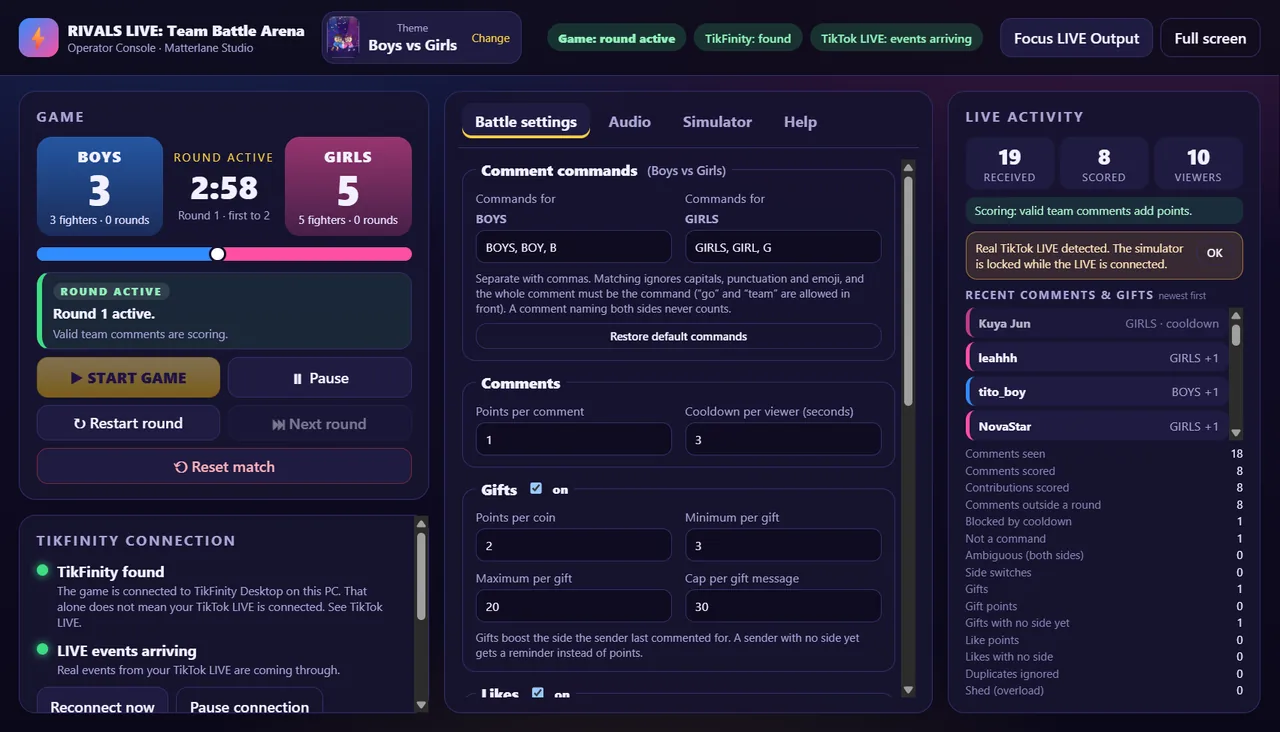The height and width of the screenshot is (732, 1280).
Task: Toggle the Gifts on checkbox
Action: (x=536, y=489)
